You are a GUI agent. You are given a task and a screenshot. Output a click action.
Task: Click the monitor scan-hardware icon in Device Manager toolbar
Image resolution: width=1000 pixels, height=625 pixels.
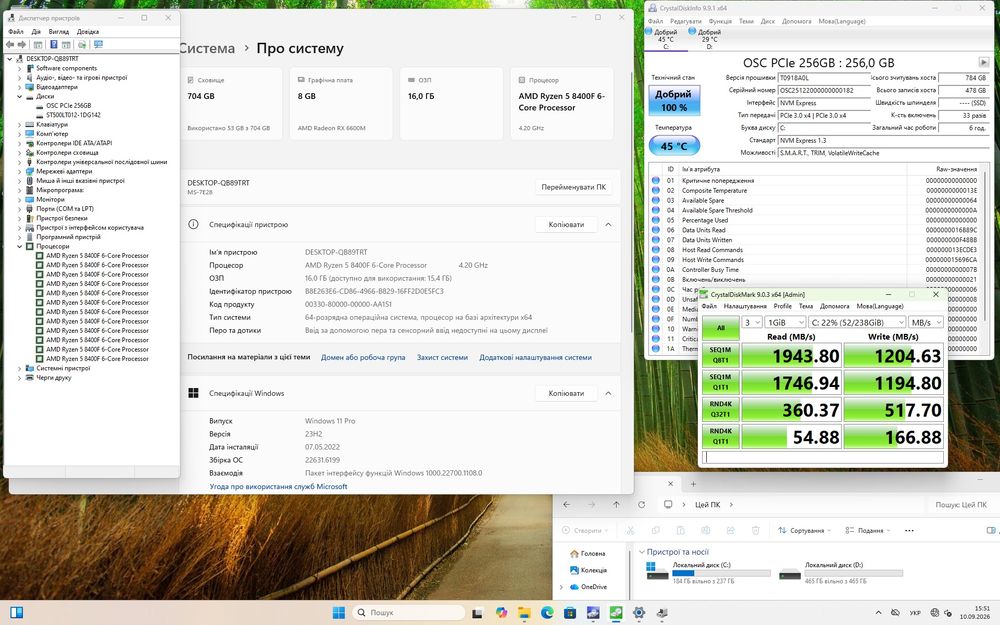tap(98, 45)
